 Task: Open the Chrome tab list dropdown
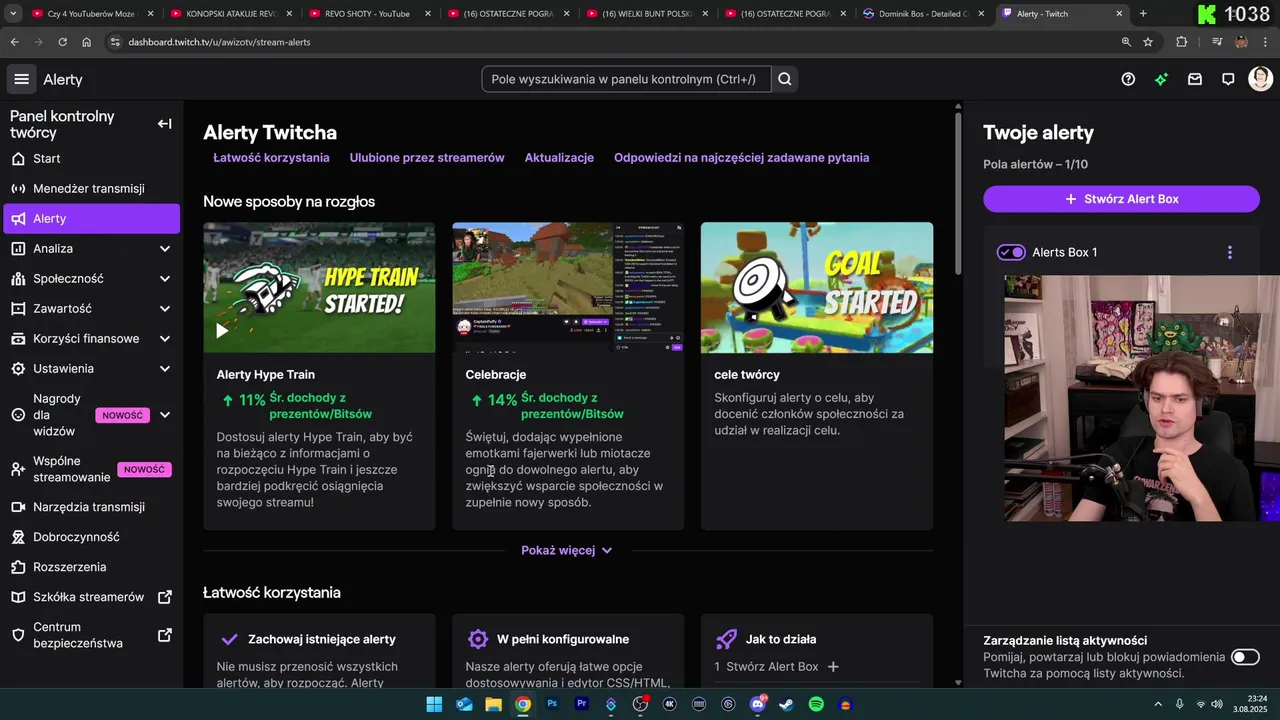click(13, 14)
